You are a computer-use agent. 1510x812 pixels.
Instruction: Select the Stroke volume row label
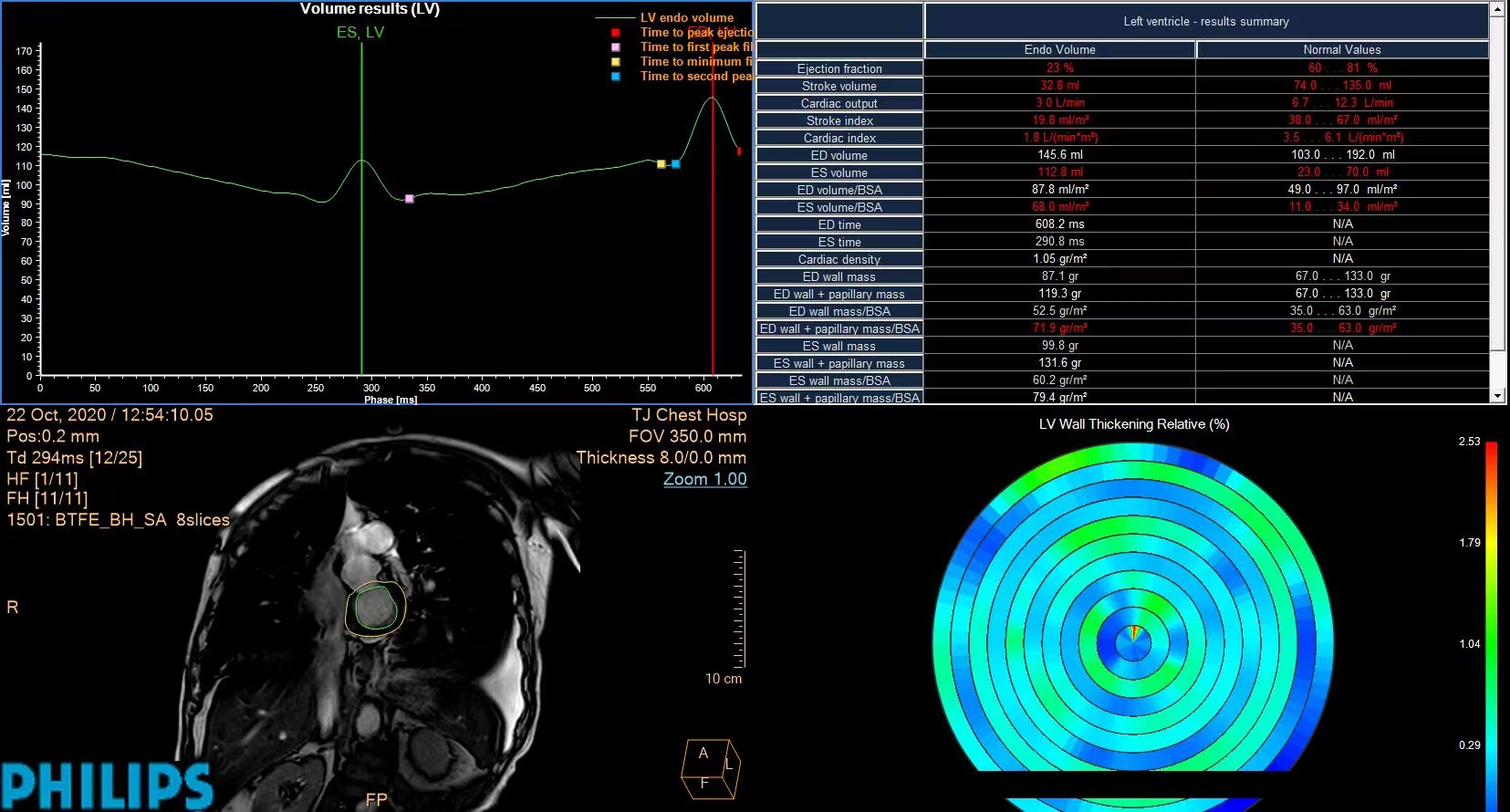[x=839, y=86]
